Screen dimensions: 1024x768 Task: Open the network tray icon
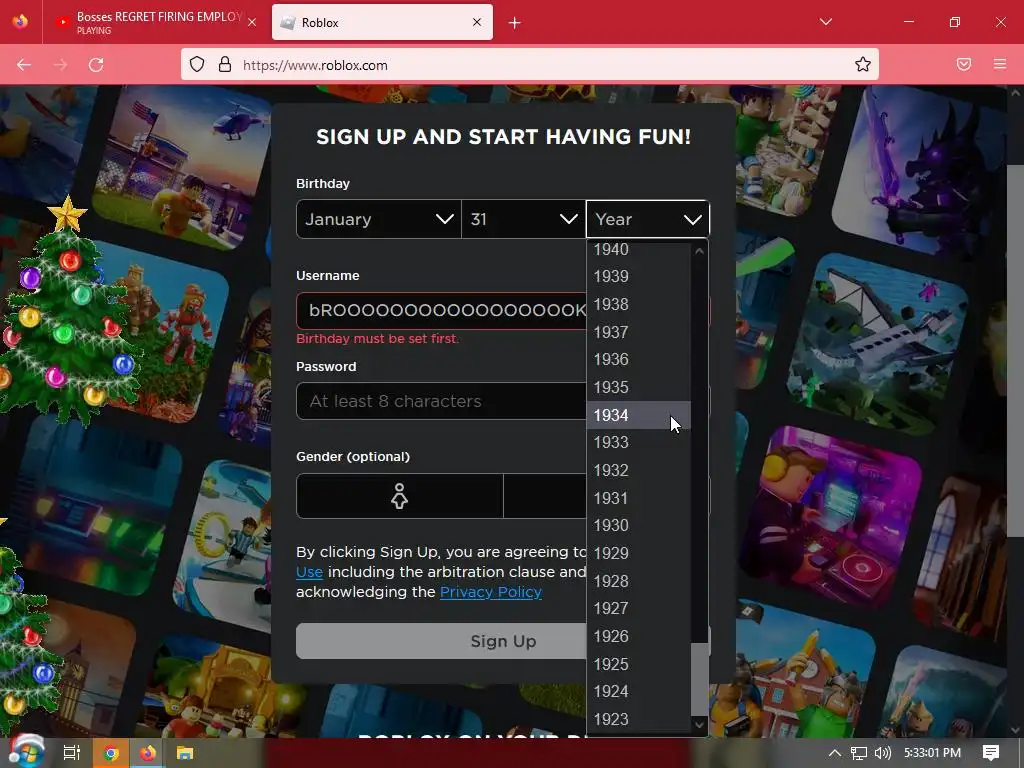coord(859,753)
